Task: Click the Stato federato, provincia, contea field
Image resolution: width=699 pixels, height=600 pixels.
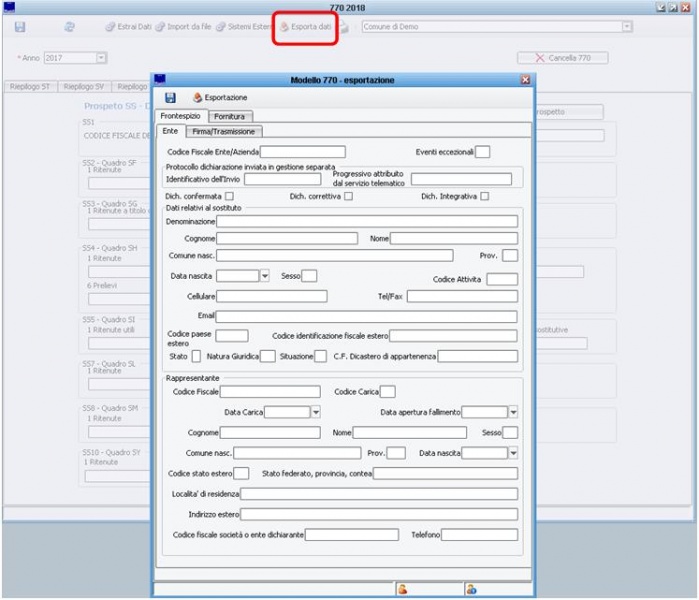Action: (x=446, y=473)
